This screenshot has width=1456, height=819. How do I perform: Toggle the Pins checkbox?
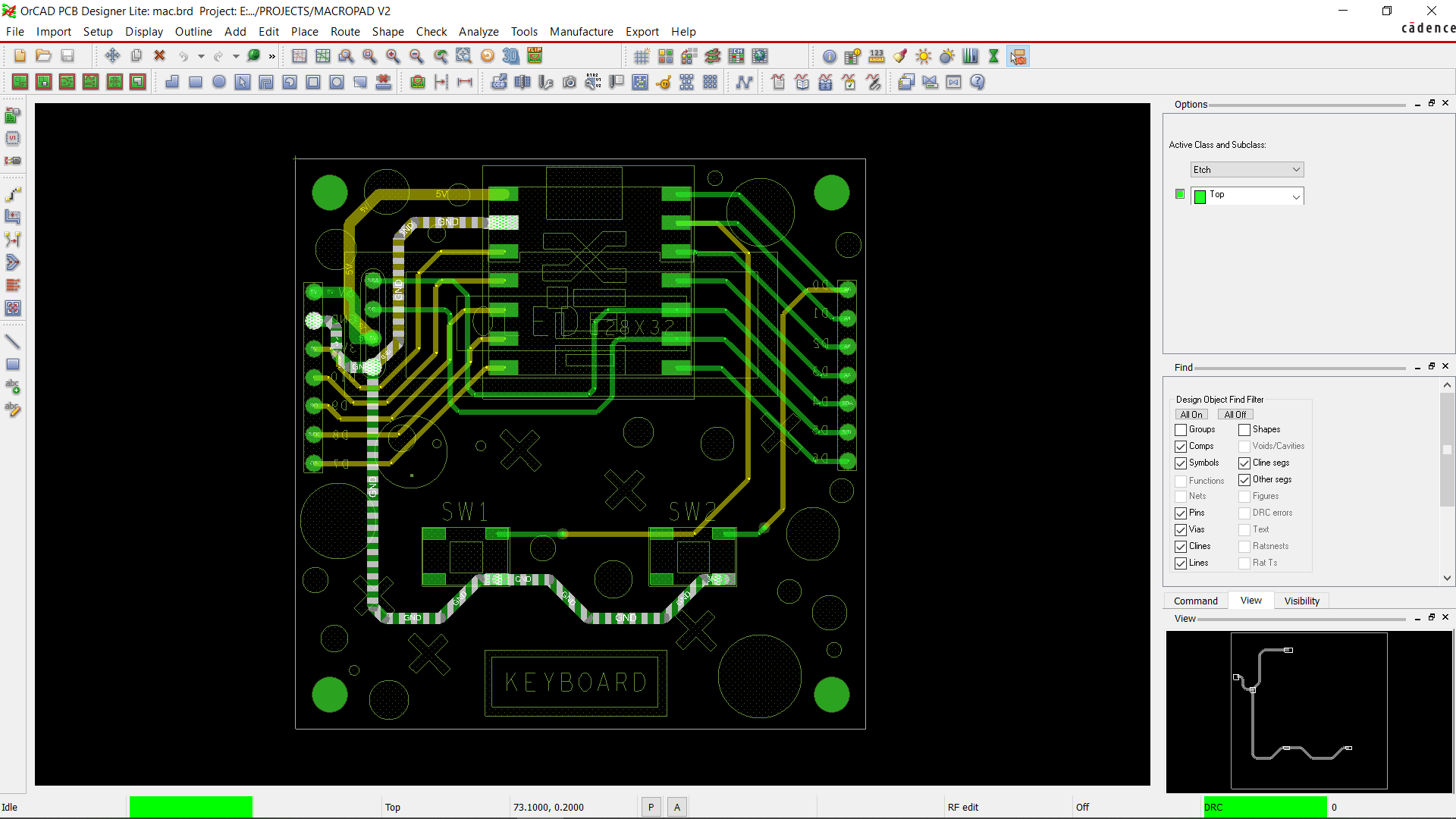click(1181, 513)
